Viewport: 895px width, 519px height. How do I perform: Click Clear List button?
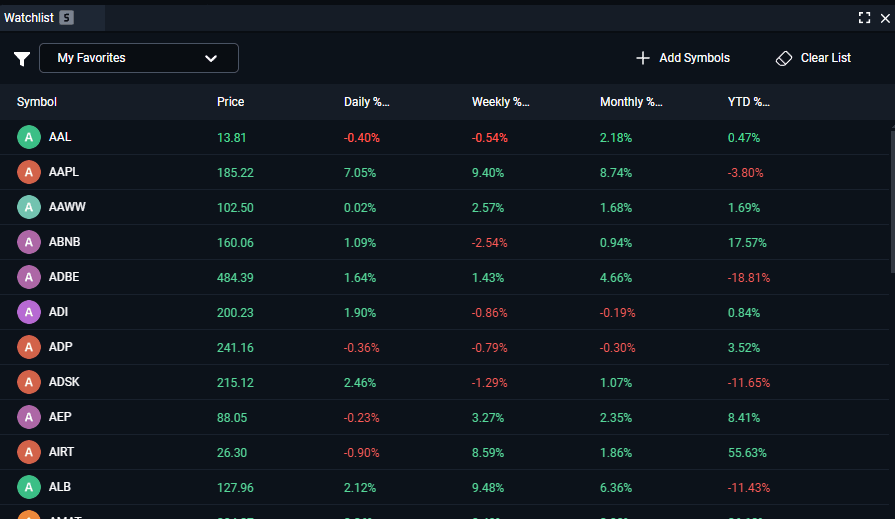pos(813,58)
